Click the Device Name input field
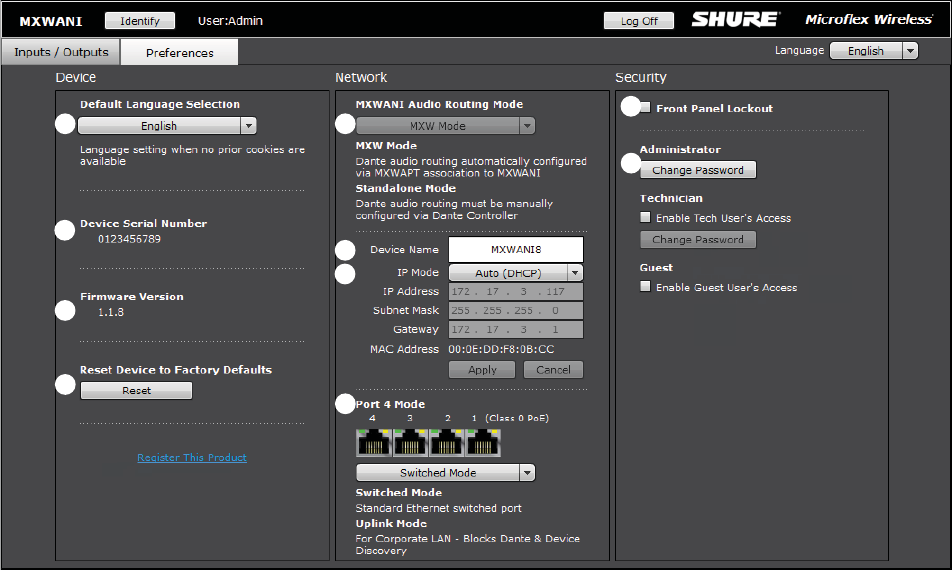Viewport: 952px width, 570px height. 515,250
